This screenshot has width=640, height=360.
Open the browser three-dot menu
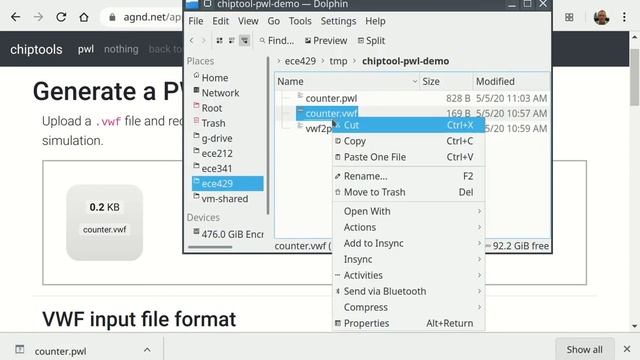coord(624,17)
